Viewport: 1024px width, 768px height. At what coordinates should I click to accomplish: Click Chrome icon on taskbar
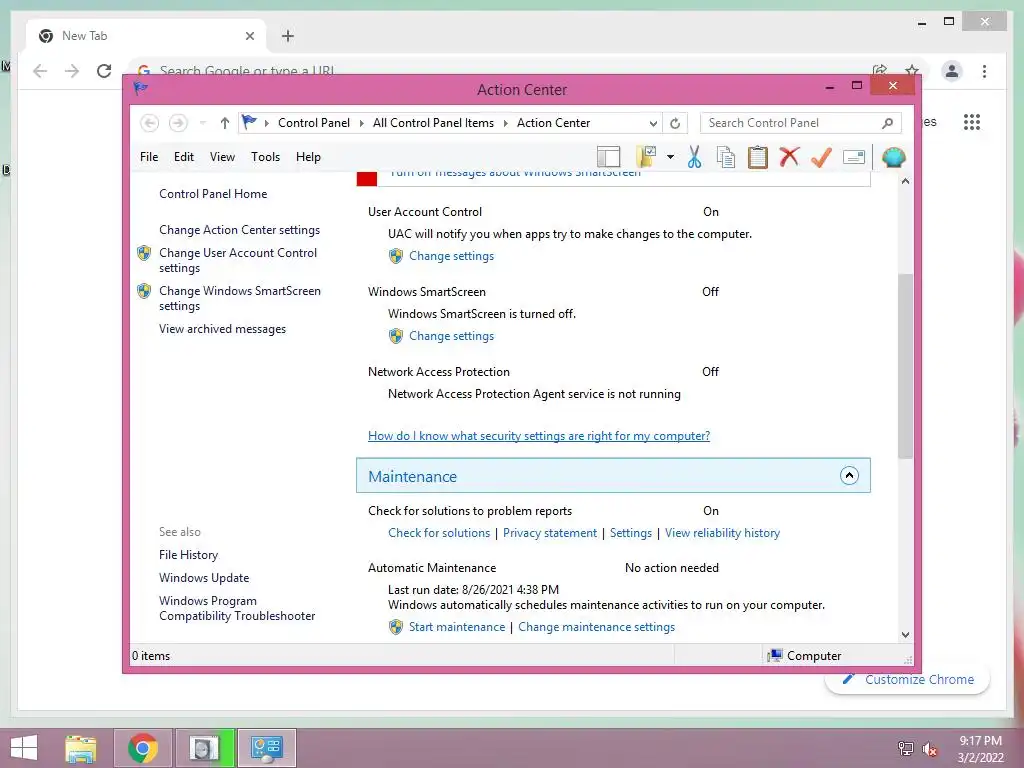click(x=142, y=748)
